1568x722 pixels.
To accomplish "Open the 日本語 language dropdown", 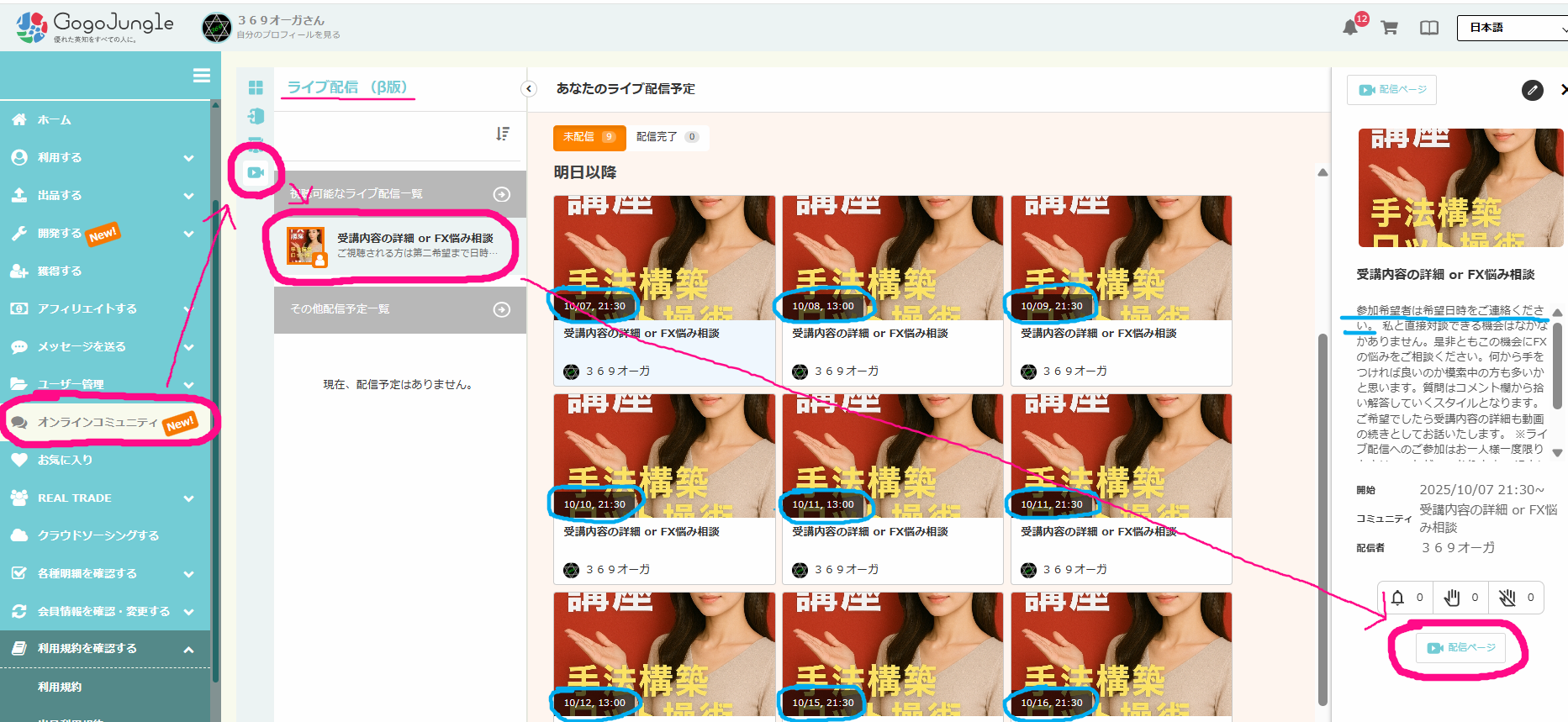I will 1513,28.
